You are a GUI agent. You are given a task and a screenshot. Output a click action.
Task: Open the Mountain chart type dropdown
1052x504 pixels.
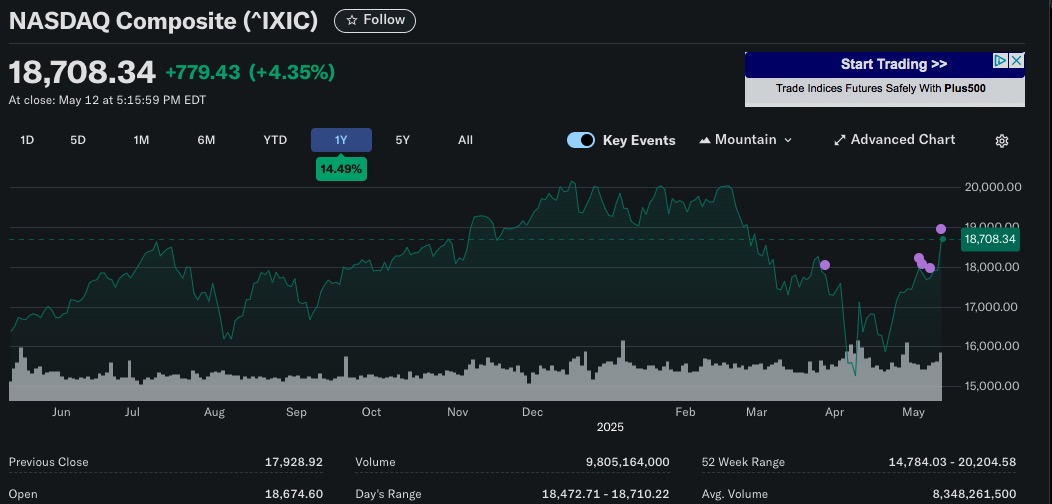(745, 140)
